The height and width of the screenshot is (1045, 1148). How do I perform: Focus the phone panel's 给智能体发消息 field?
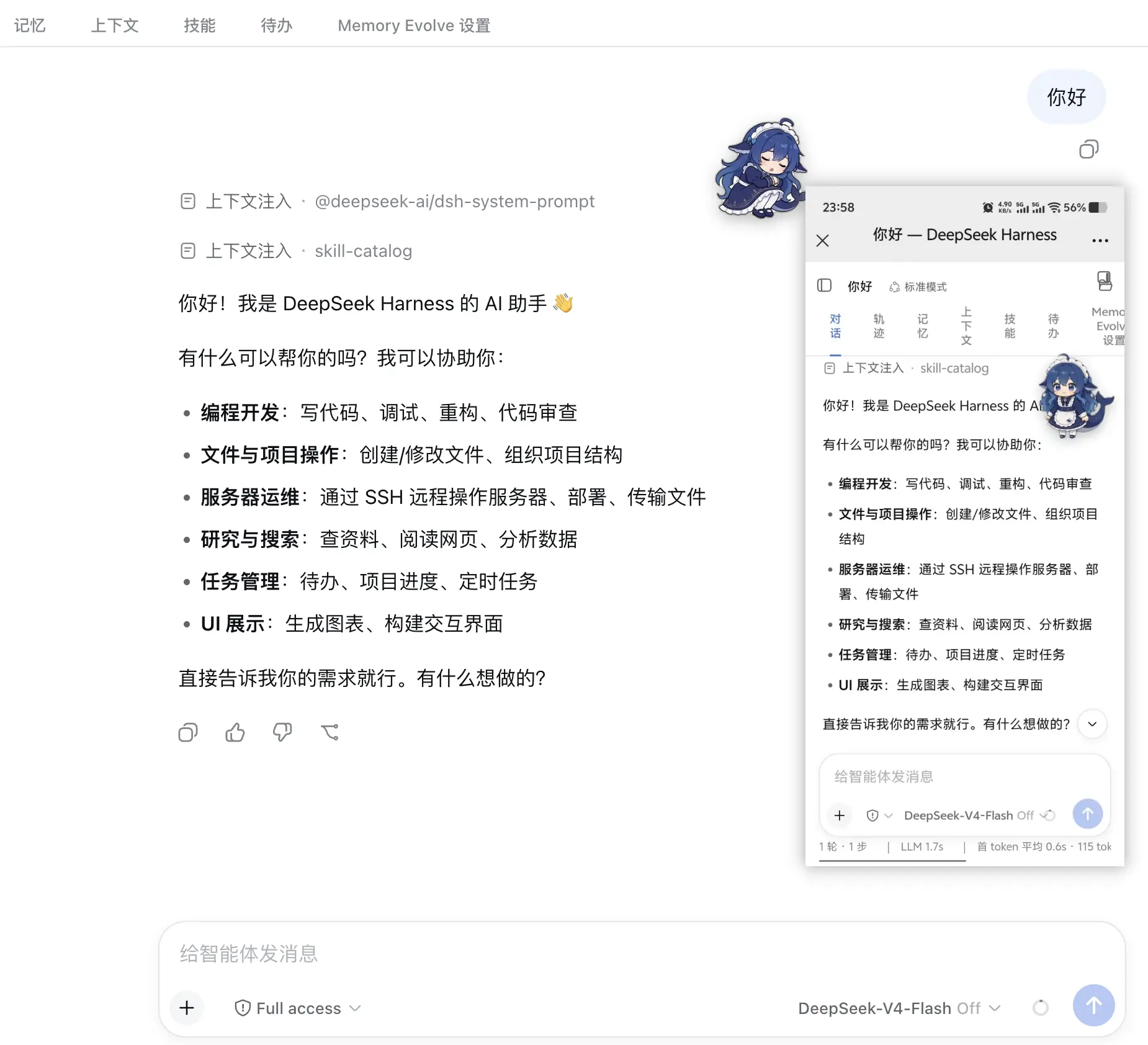(x=964, y=777)
